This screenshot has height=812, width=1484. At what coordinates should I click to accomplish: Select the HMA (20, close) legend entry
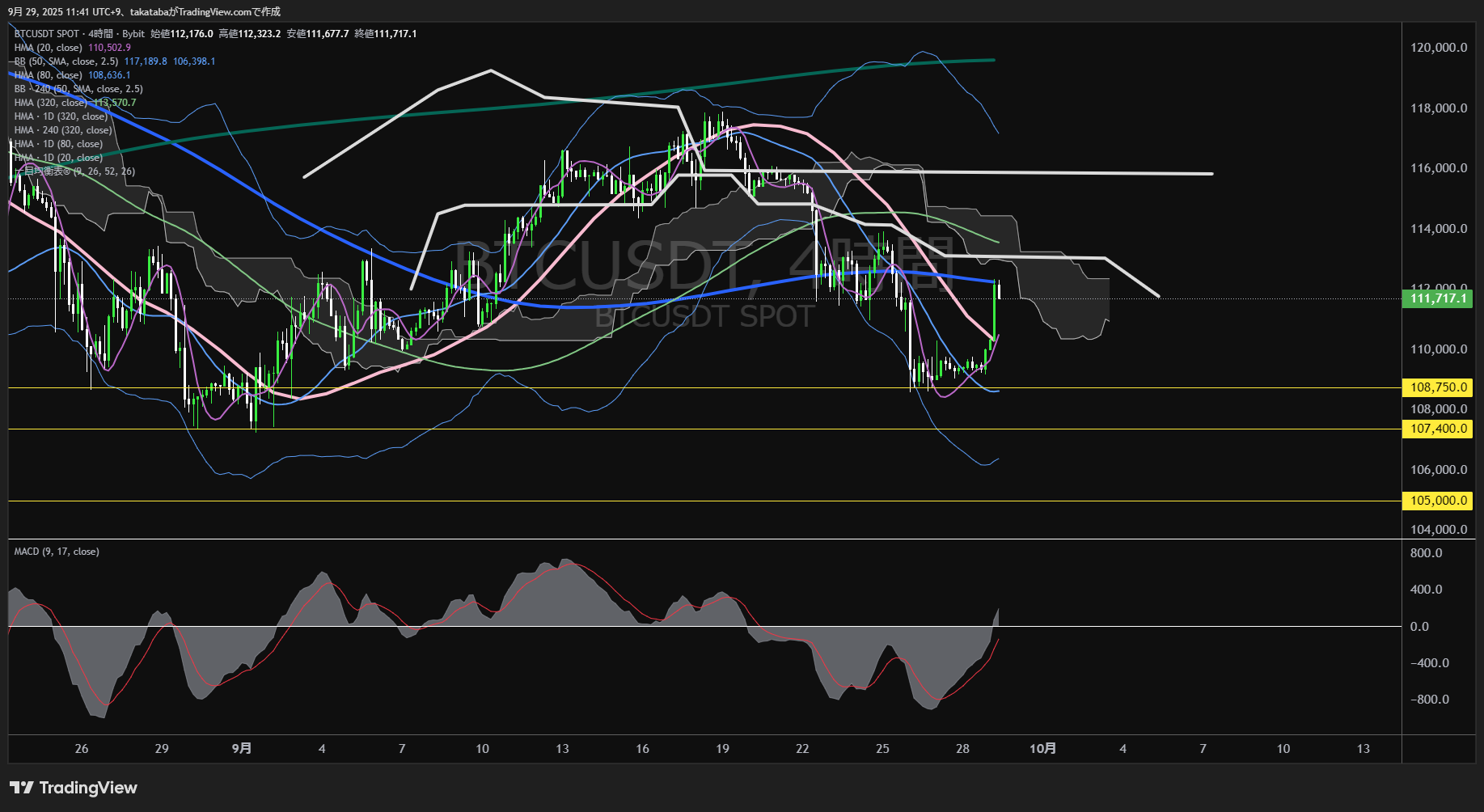(49, 48)
